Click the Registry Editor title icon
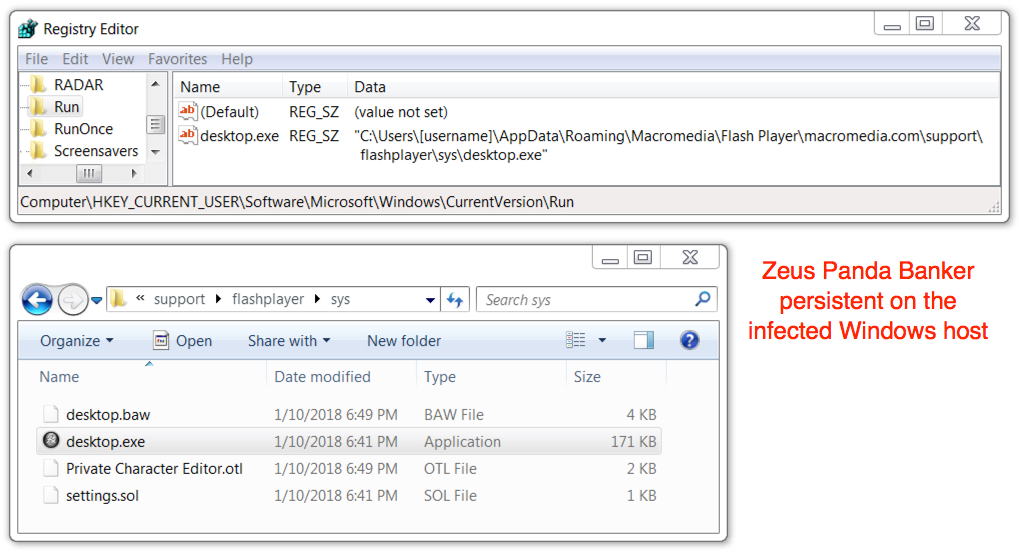The height and width of the screenshot is (552, 1019). [28, 29]
